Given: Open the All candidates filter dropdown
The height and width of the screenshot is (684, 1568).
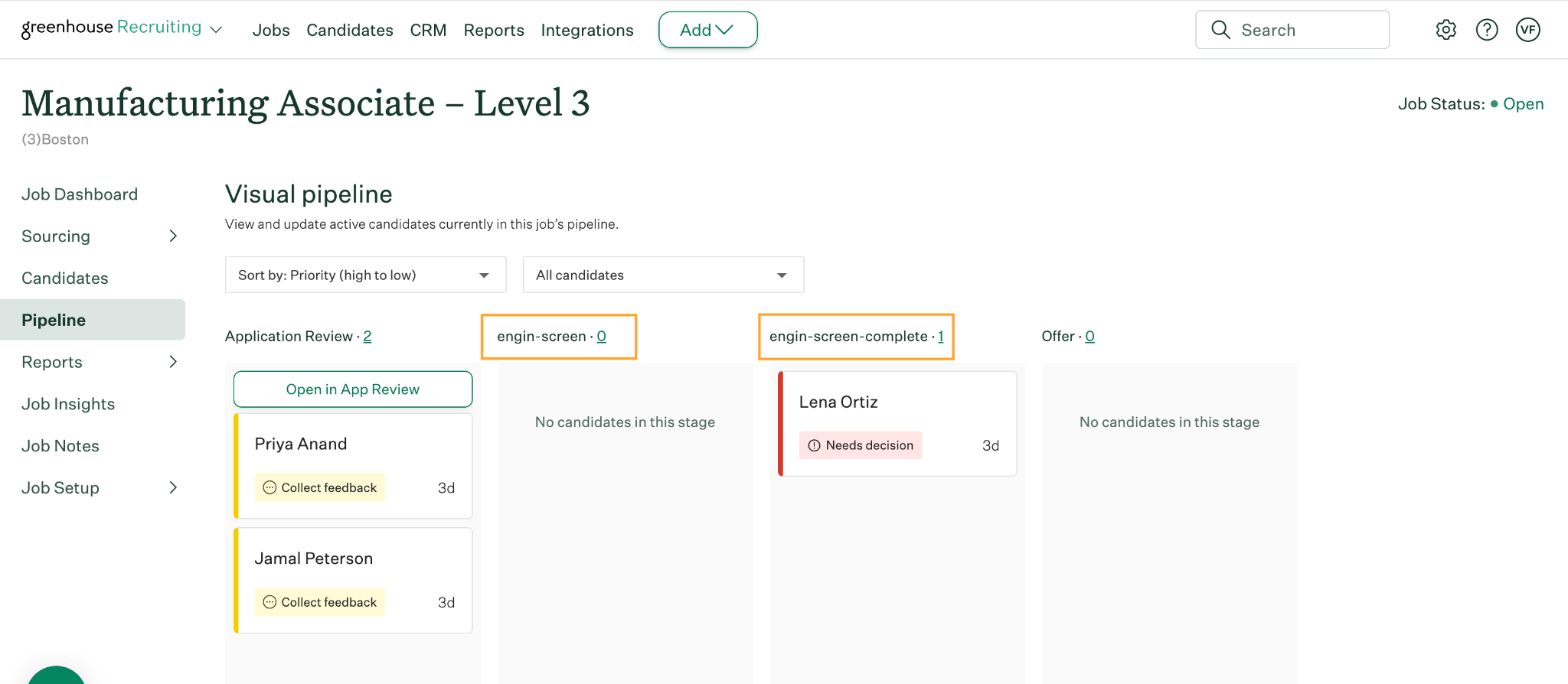Looking at the screenshot, I should [x=663, y=275].
